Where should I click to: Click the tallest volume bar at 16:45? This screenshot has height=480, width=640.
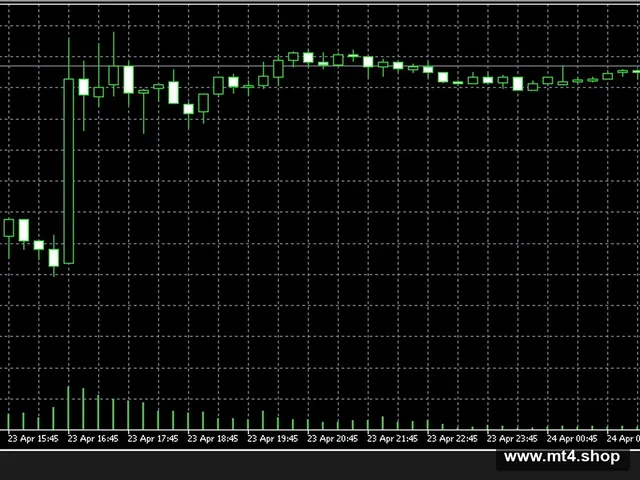click(69, 407)
